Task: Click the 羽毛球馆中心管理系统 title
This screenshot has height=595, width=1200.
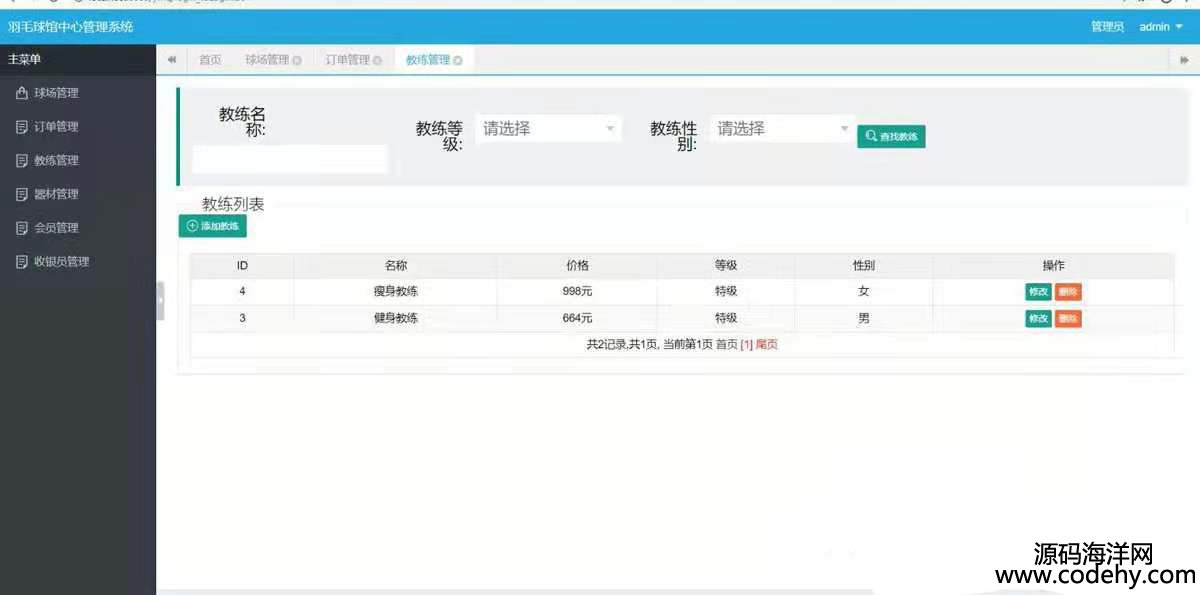Action: point(71,27)
